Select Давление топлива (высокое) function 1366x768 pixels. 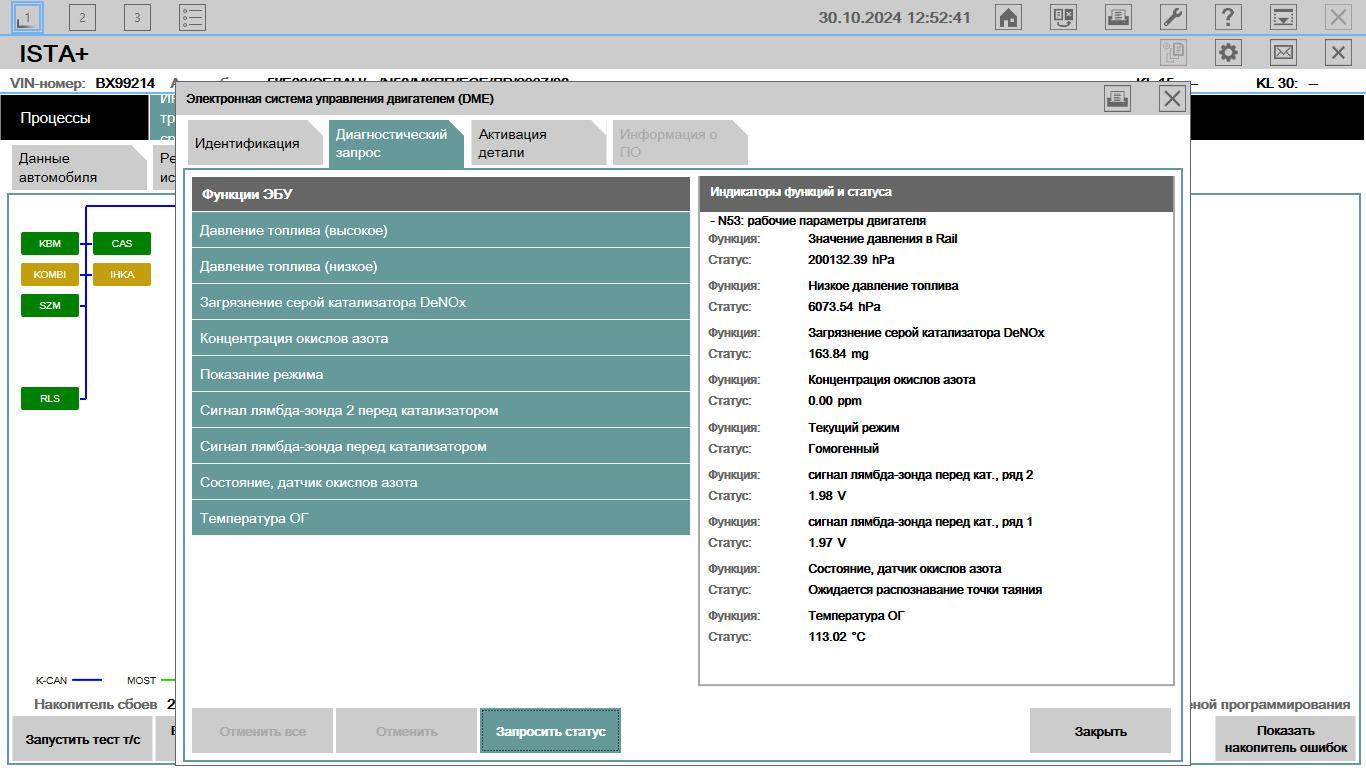441,230
